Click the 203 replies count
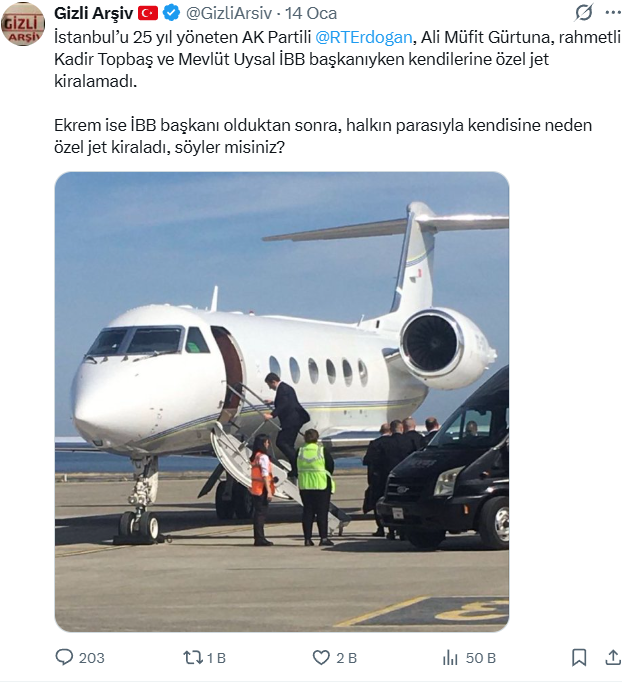This screenshot has width=622, height=683. pyautogui.click(x=91, y=658)
